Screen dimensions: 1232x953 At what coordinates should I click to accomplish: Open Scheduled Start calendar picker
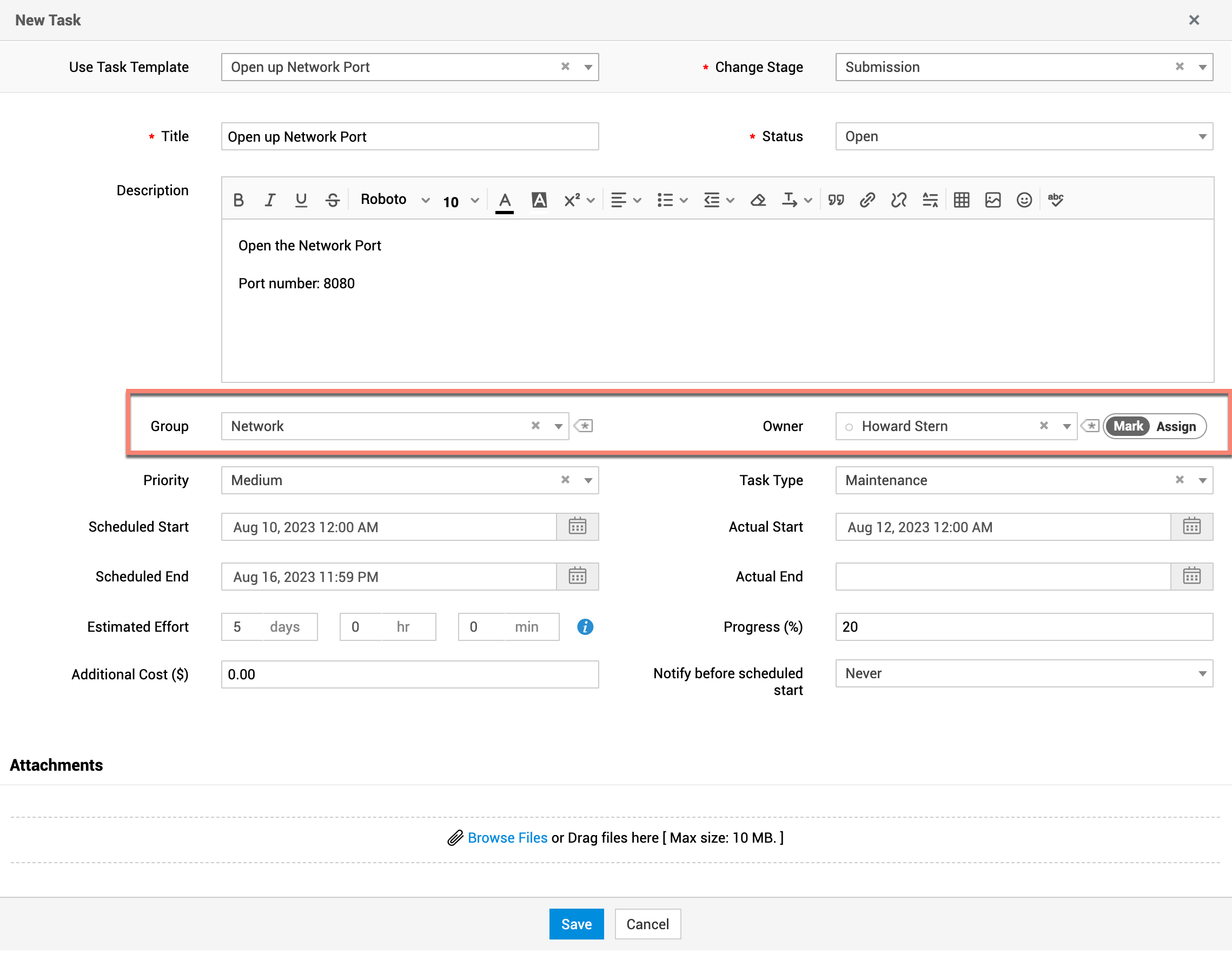577,527
